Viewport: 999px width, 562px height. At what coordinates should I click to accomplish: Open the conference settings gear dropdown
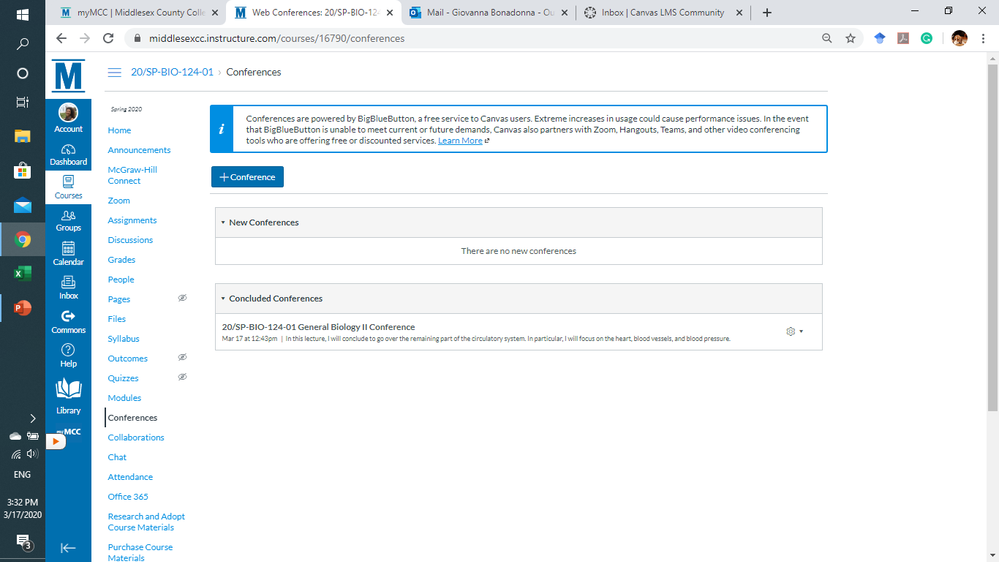tap(794, 331)
